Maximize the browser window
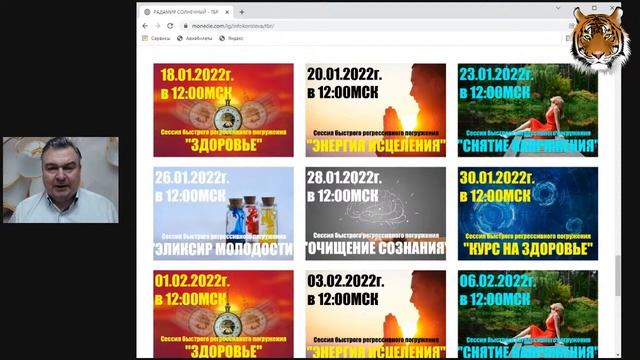The image size is (640, 360). pyautogui.click(x=594, y=8)
